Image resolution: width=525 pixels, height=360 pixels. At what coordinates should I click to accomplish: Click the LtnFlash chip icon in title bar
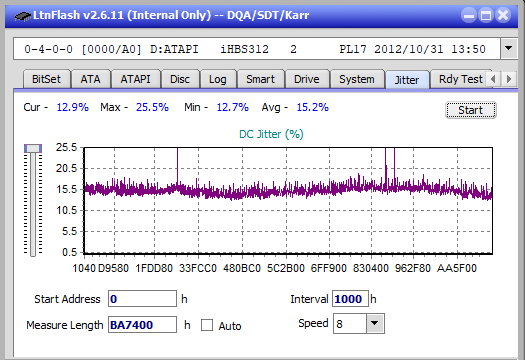22,16
